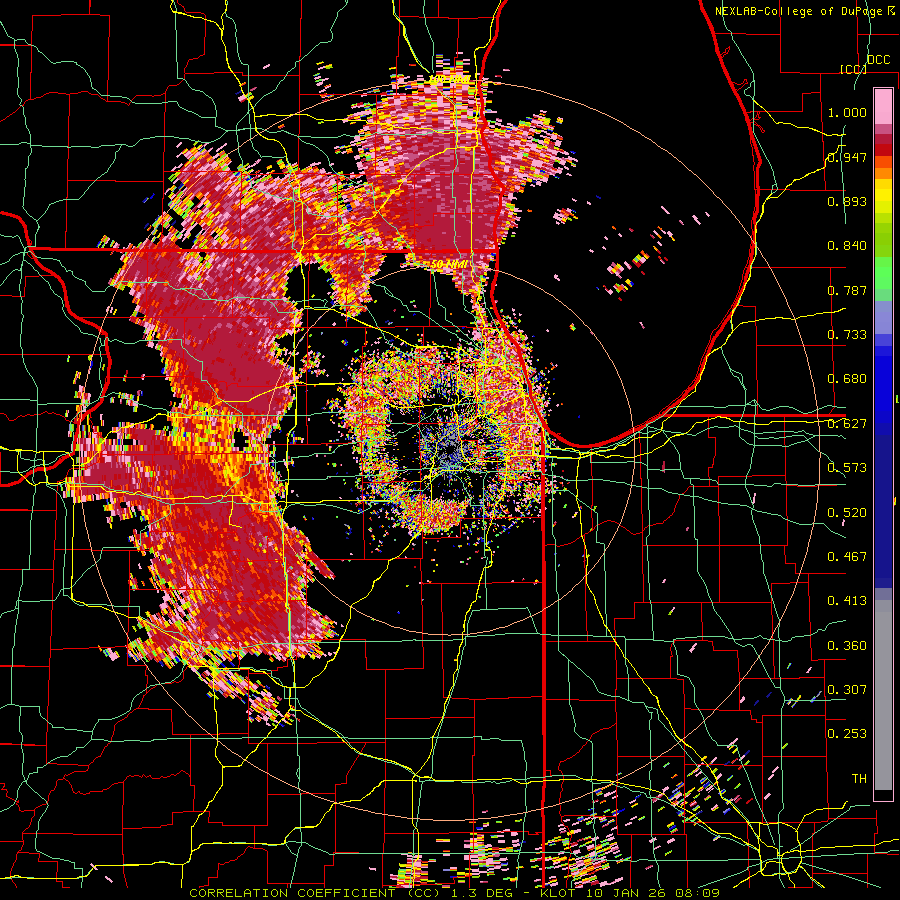Click the 0.947 scale value

(x=847, y=157)
